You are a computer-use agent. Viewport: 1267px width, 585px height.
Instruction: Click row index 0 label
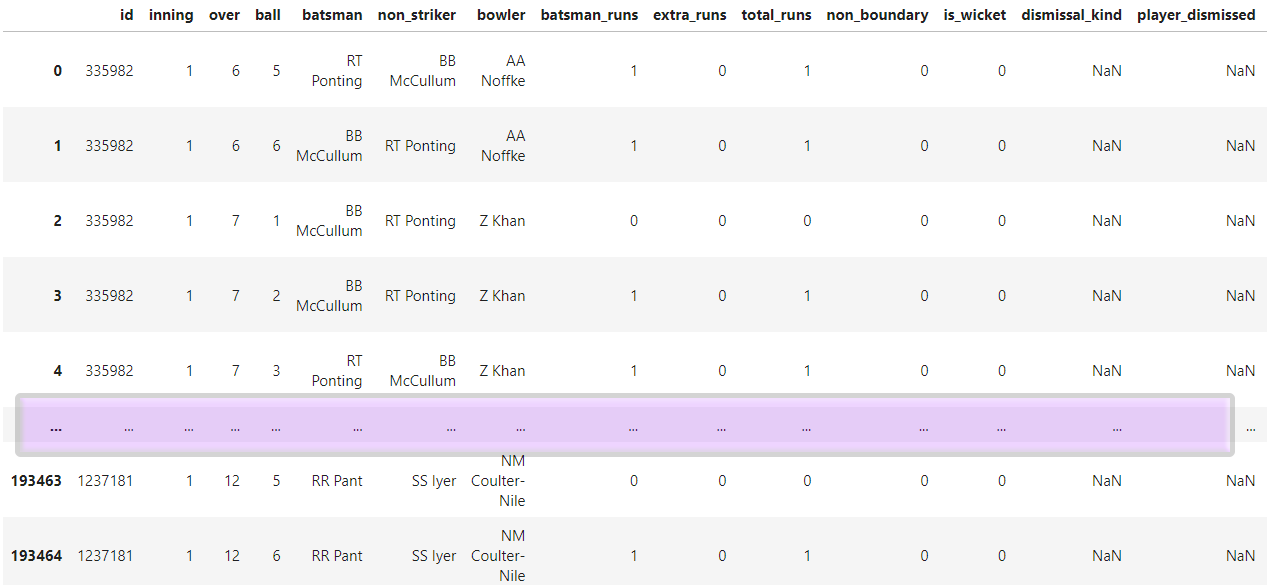coord(57,71)
